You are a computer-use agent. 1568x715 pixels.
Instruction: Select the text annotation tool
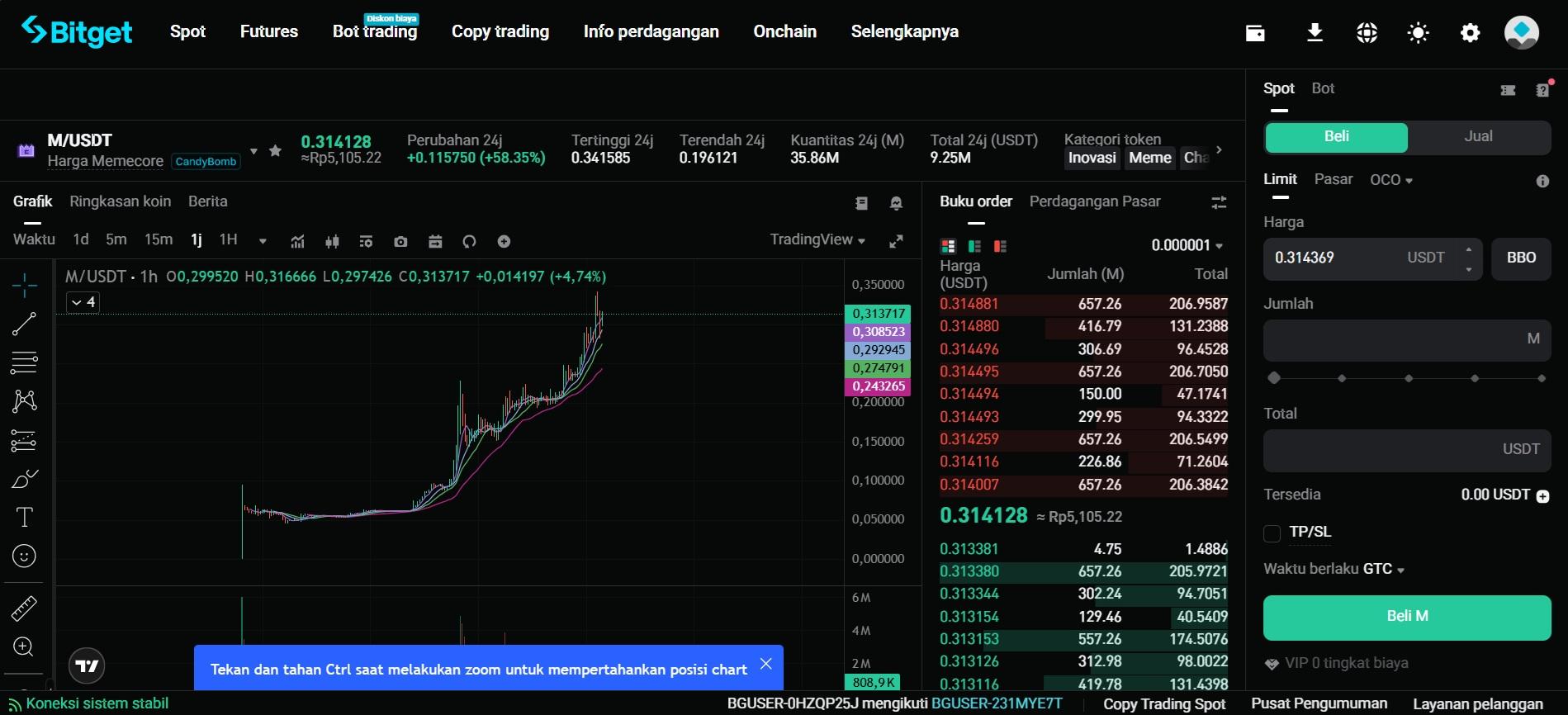(24, 518)
